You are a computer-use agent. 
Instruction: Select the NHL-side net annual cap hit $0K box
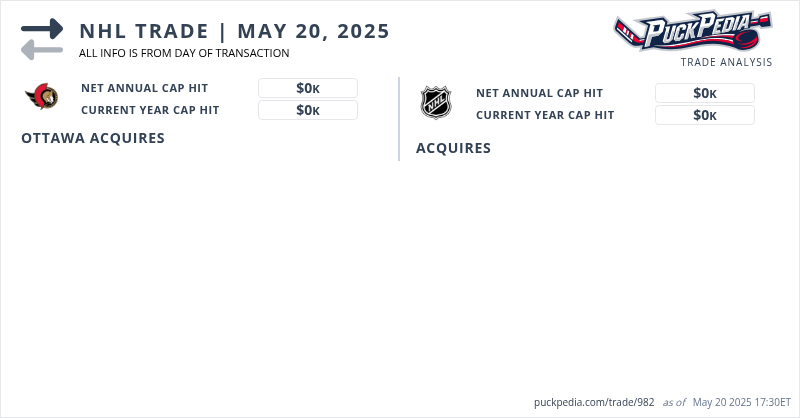click(704, 93)
